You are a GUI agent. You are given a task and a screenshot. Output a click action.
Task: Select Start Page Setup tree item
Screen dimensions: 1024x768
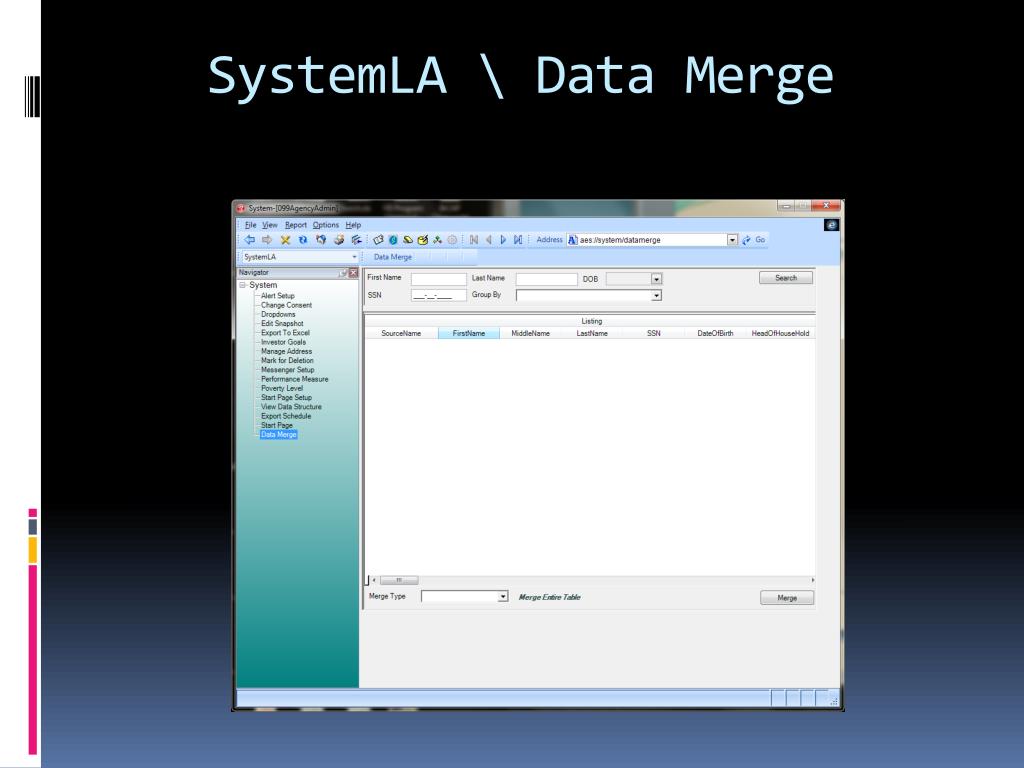point(286,397)
